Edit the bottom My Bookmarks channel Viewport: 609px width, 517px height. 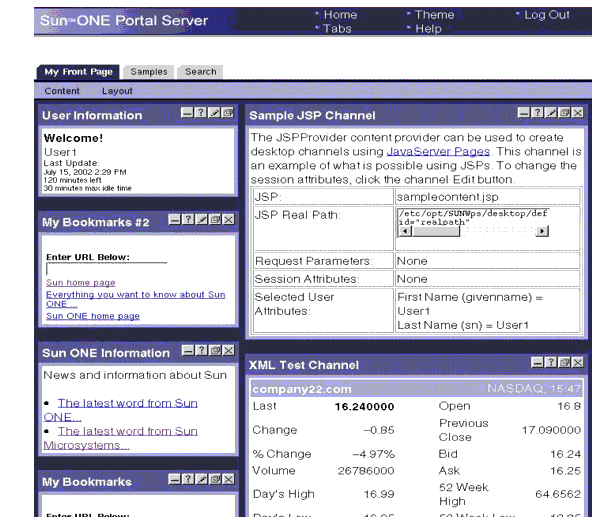coord(202,479)
